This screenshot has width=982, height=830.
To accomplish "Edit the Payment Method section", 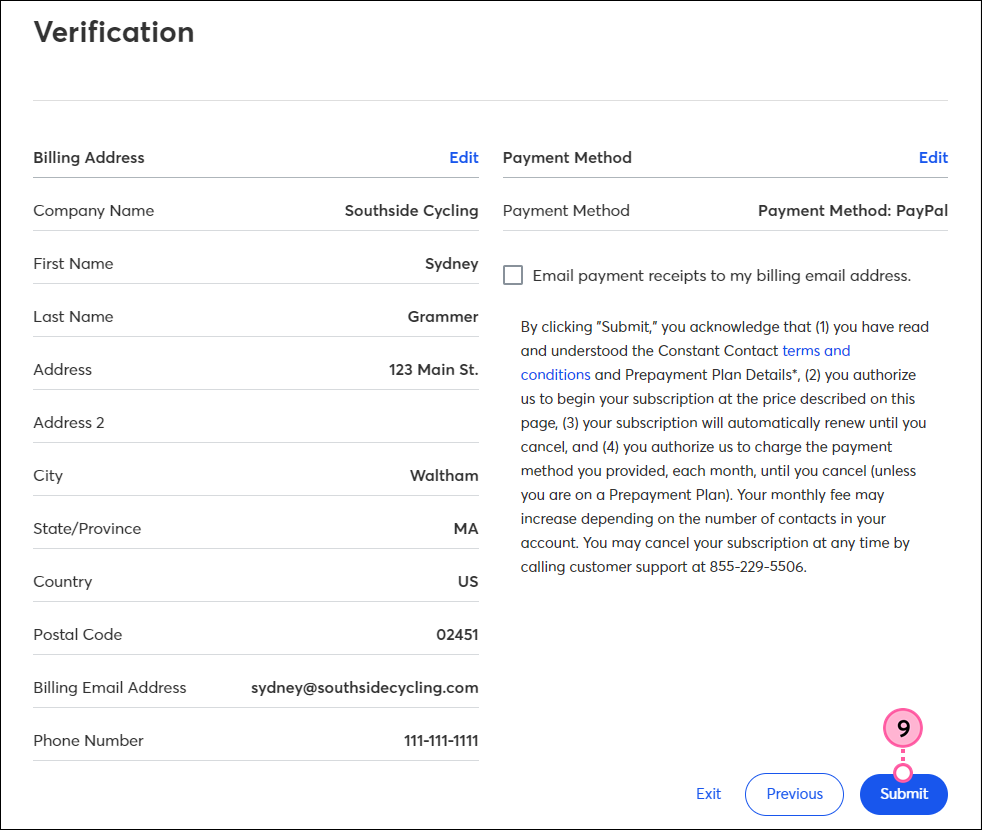I will coord(933,157).
